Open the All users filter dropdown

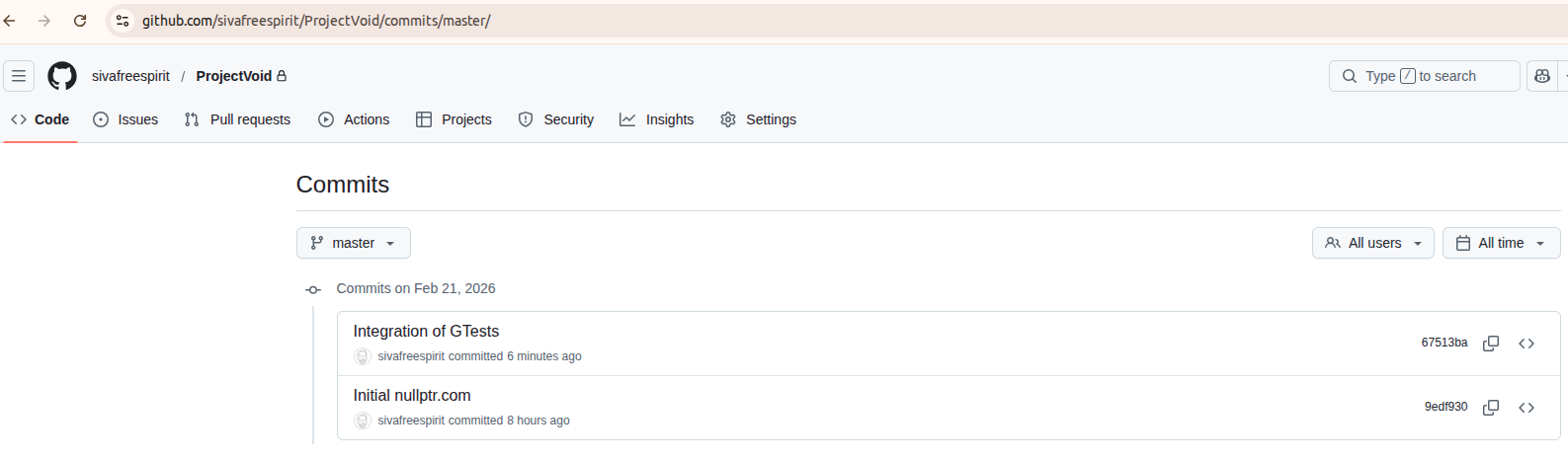pos(1372,243)
